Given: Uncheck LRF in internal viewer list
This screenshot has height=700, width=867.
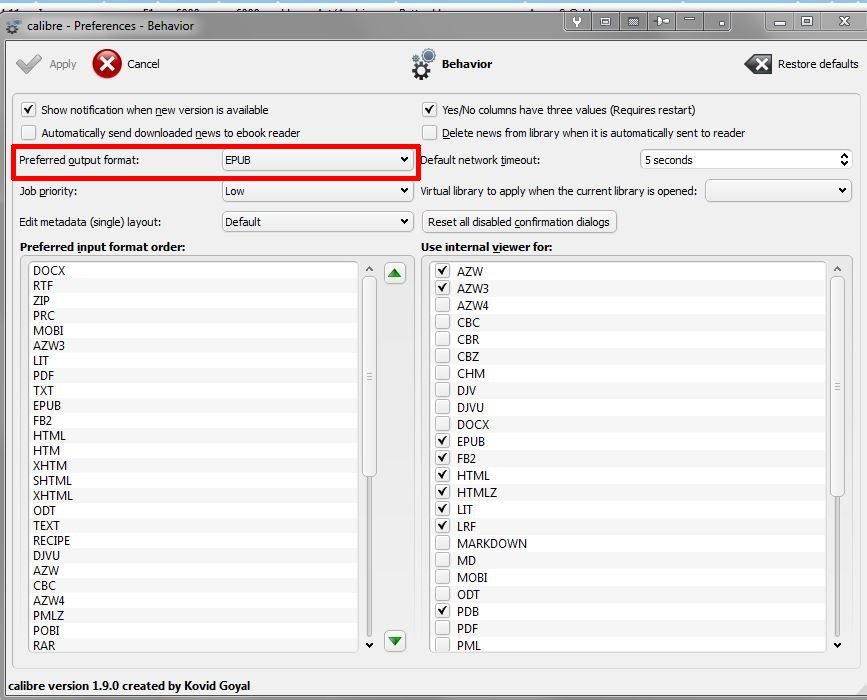Looking at the screenshot, I should pyautogui.click(x=442, y=526).
